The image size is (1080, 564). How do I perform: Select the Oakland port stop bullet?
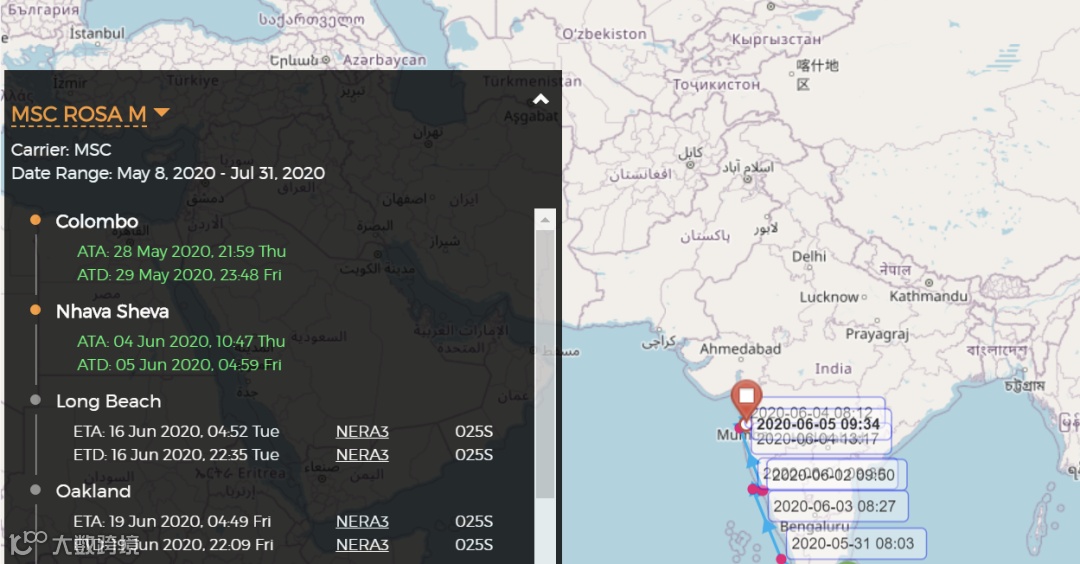pyautogui.click(x=35, y=490)
